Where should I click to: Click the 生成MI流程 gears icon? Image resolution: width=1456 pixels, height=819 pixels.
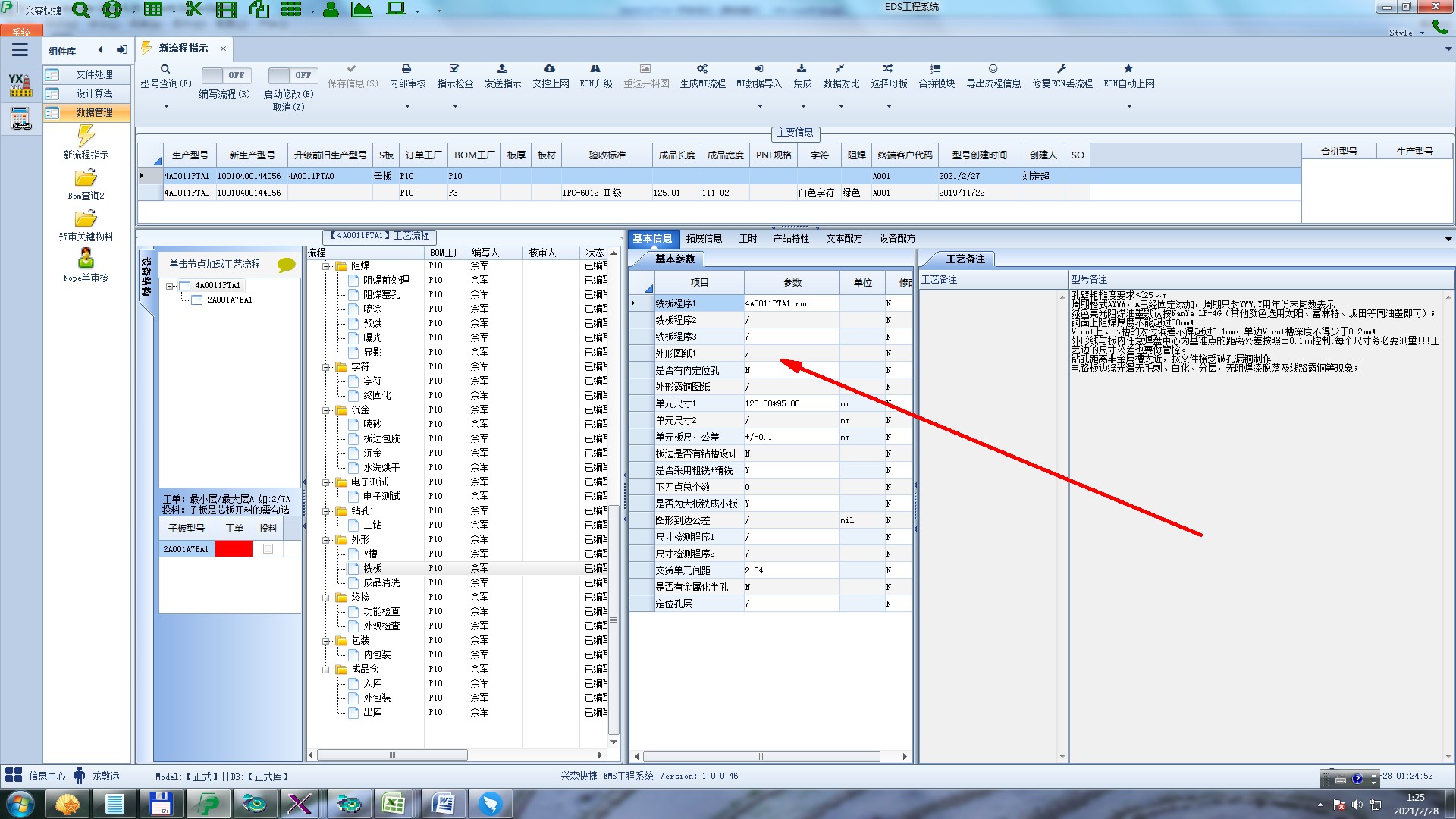click(702, 69)
